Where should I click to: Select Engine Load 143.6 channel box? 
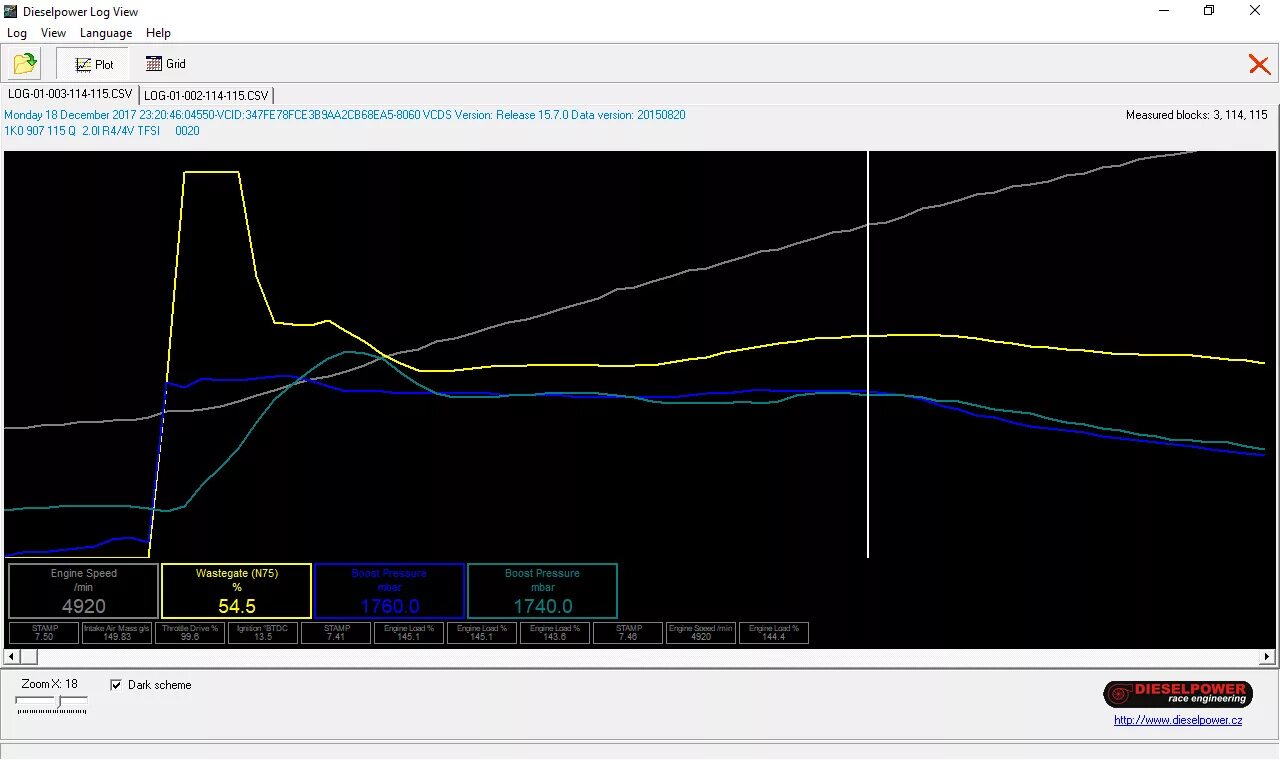[555, 633]
